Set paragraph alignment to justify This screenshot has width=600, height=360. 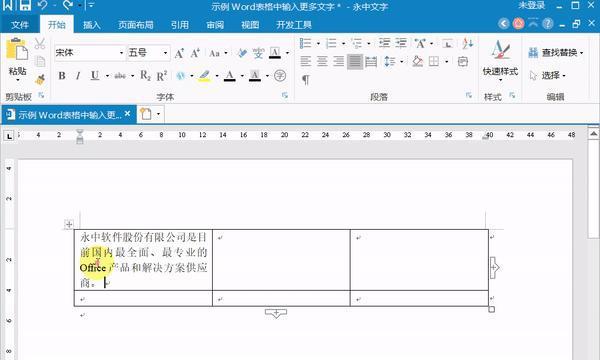(x=355, y=61)
